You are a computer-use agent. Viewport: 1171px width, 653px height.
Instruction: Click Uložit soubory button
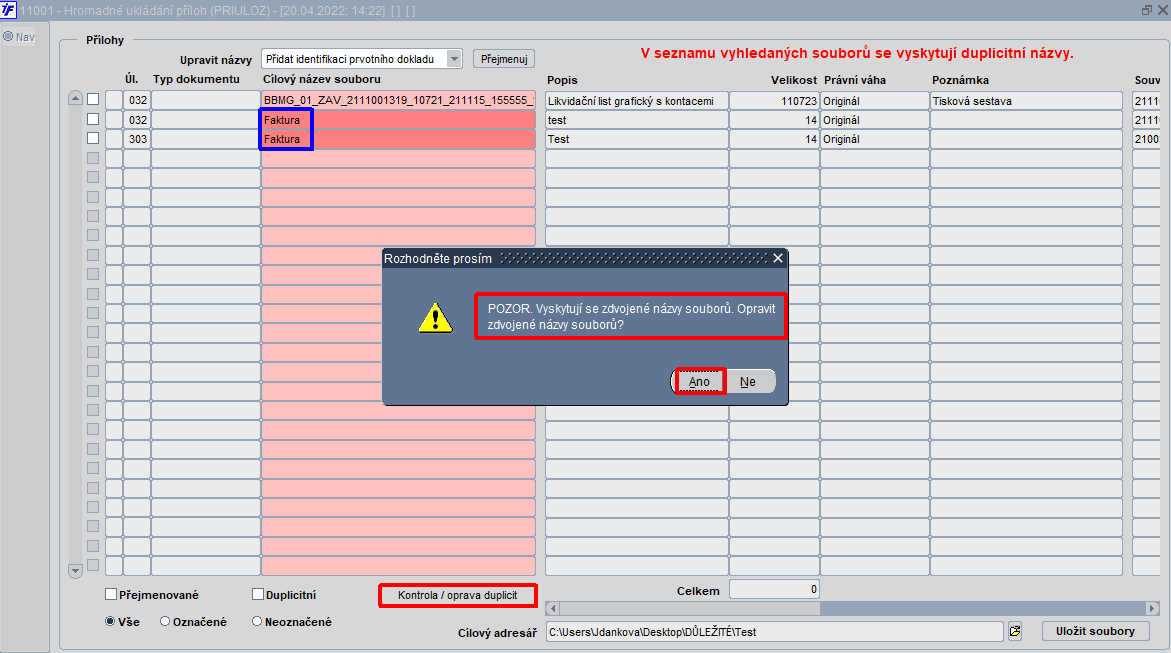[1095, 631]
